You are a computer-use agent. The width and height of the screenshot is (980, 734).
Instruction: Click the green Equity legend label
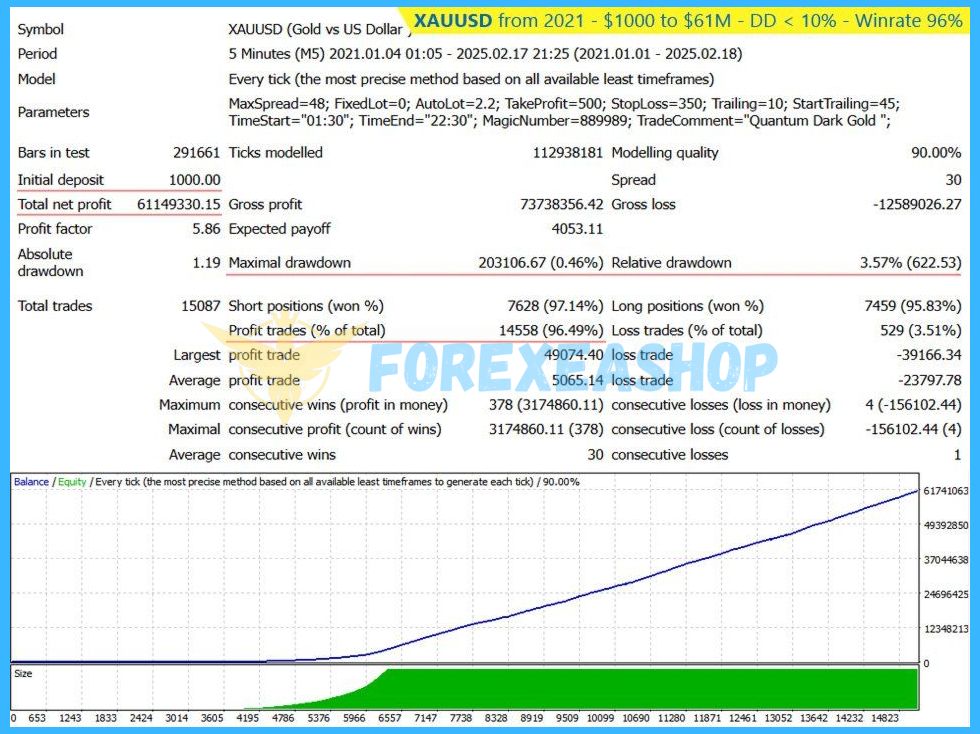(x=72, y=482)
